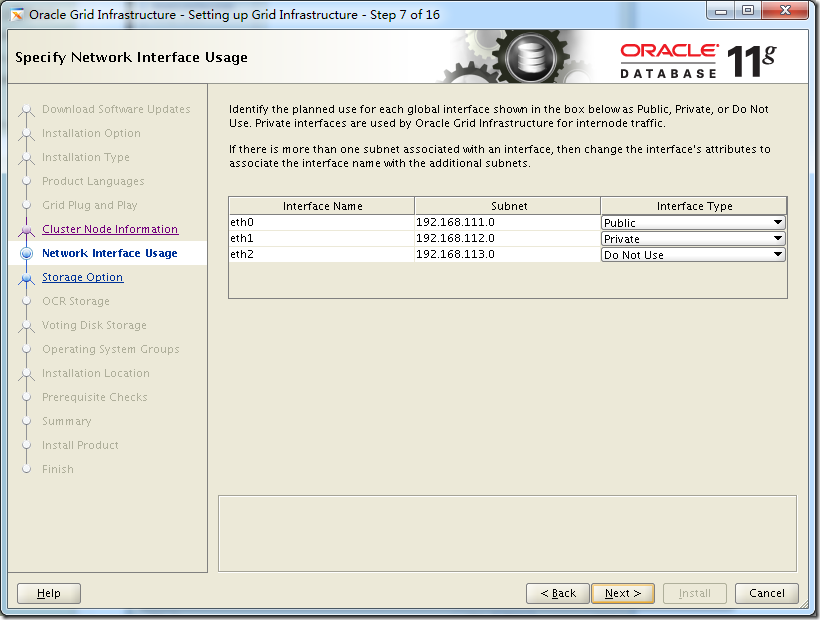This screenshot has width=820, height=620.
Task: Click the Install Product step
Action: point(80,445)
